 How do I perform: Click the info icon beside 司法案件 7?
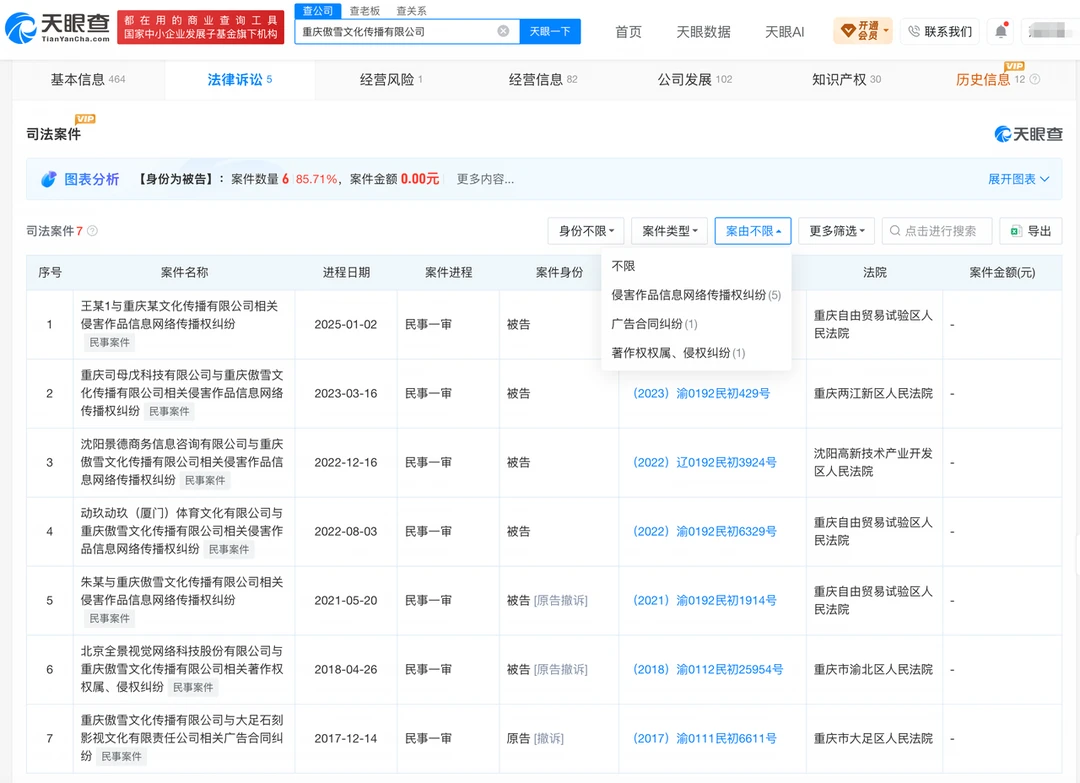[x=92, y=231]
